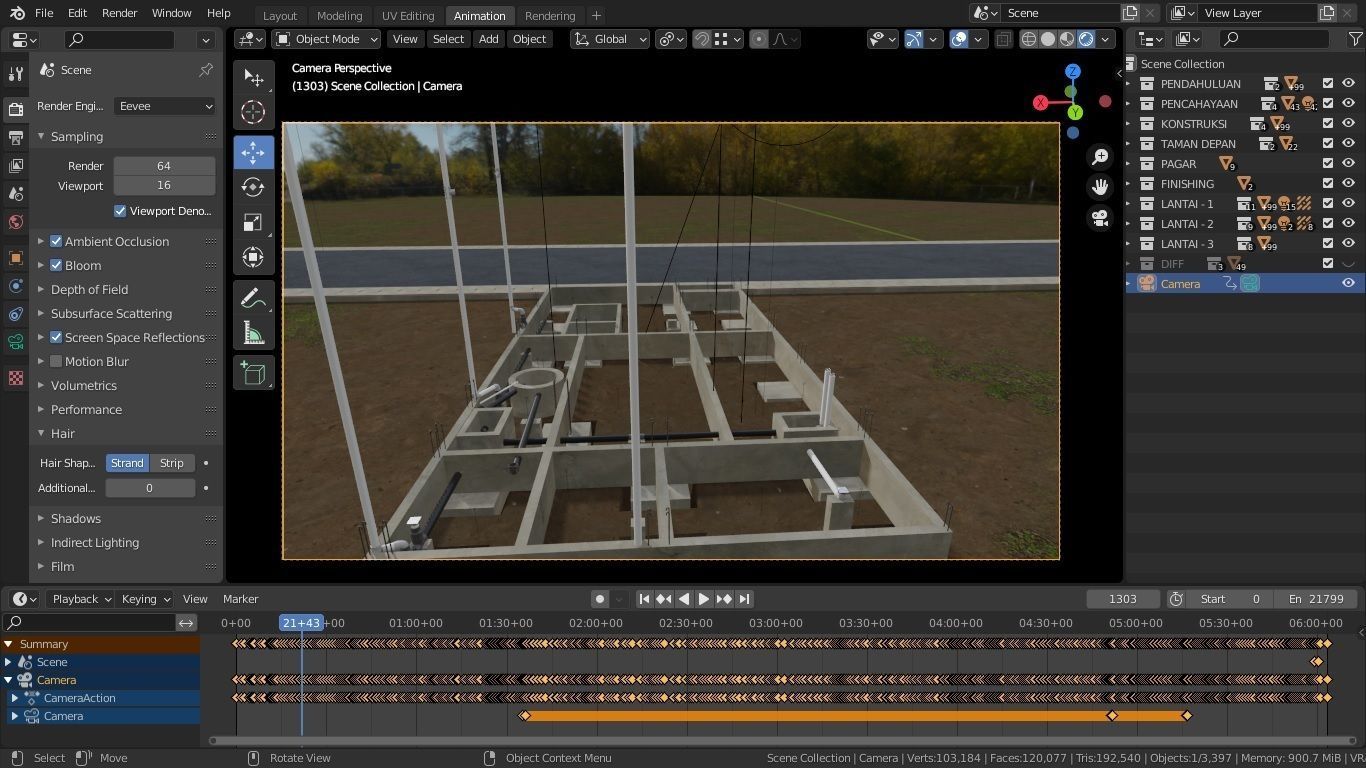This screenshot has height=768, width=1366.
Task: Open the Global transform orientation dropdown
Action: (610, 39)
